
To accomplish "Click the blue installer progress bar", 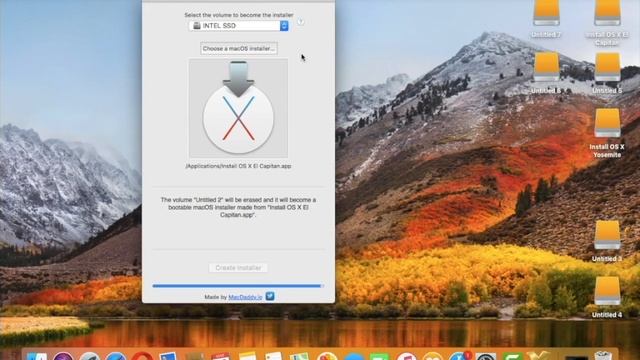I will (238, 286).
